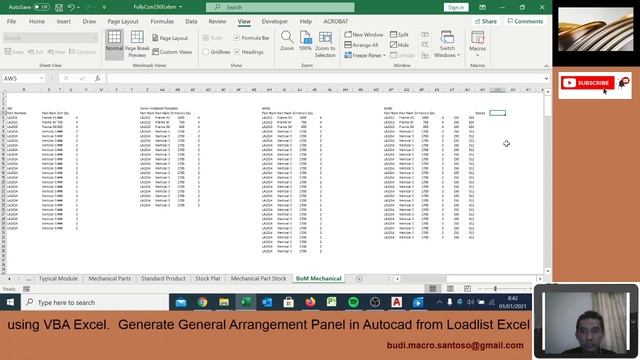
Task: Switch to the Mechanical Parts sheet
Action: (x=109, y=278)
